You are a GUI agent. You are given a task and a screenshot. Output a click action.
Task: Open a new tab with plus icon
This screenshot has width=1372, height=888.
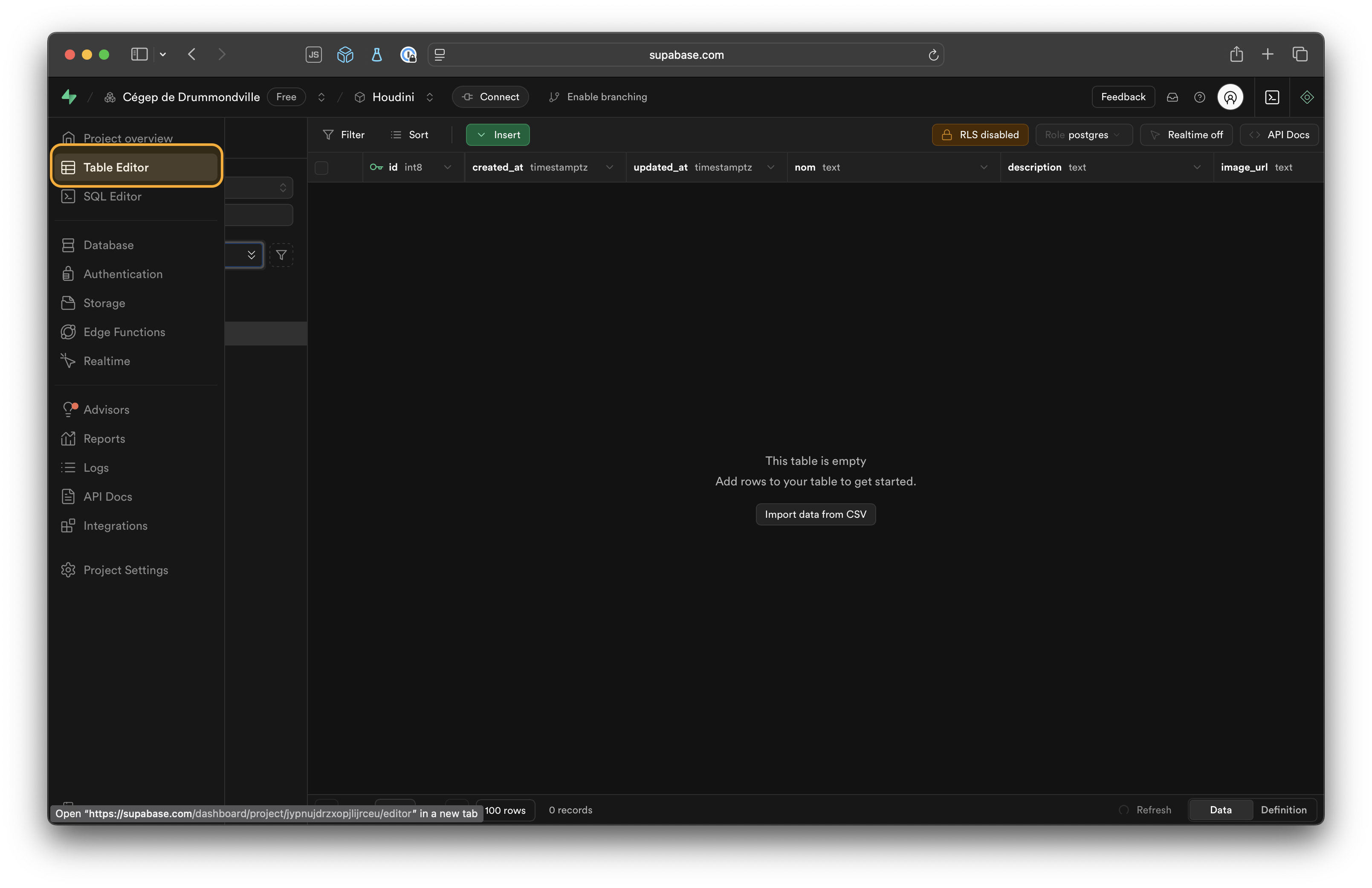pos(1267,54)
